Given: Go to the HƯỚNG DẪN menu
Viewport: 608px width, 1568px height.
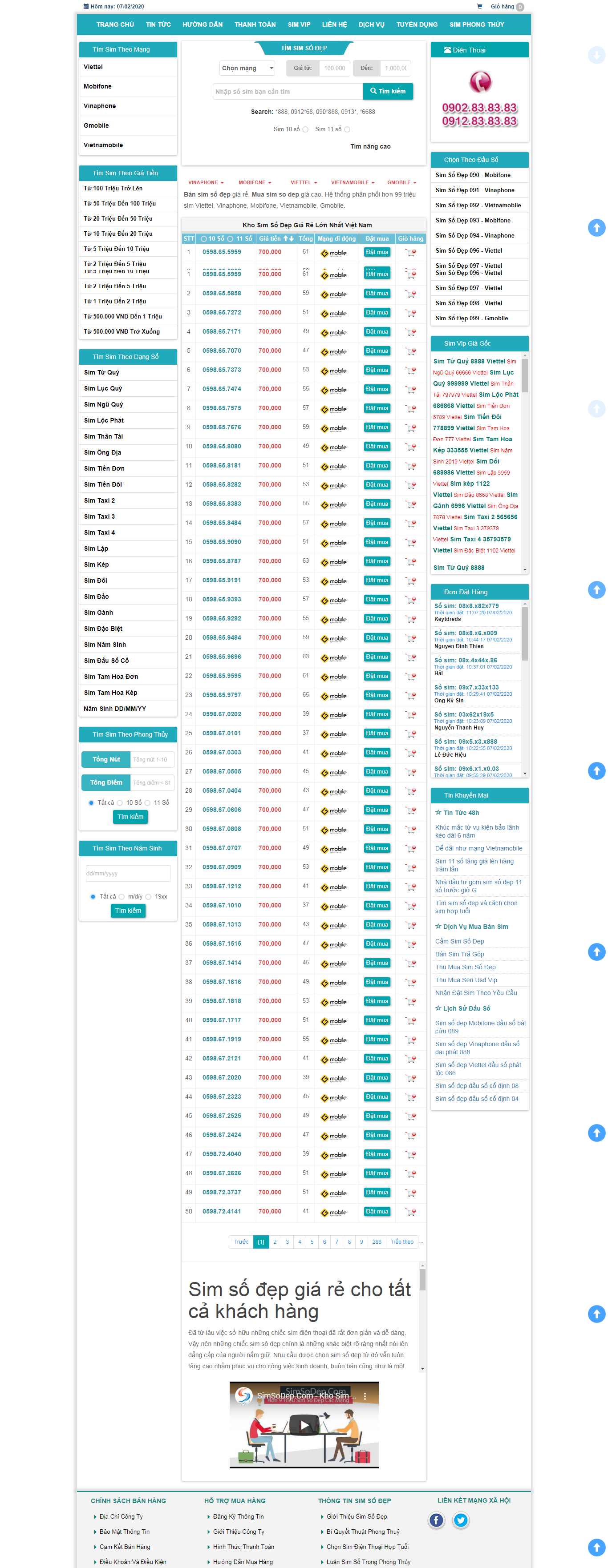Looking at the screenshot, I should (202, 25).
